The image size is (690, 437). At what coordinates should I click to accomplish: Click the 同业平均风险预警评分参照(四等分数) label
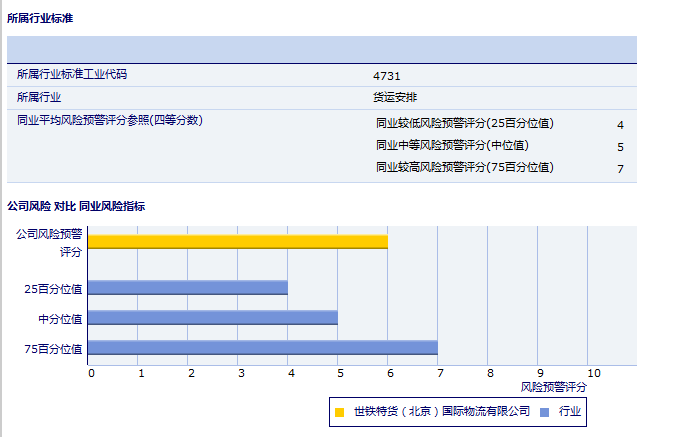[x=110, y=120]
